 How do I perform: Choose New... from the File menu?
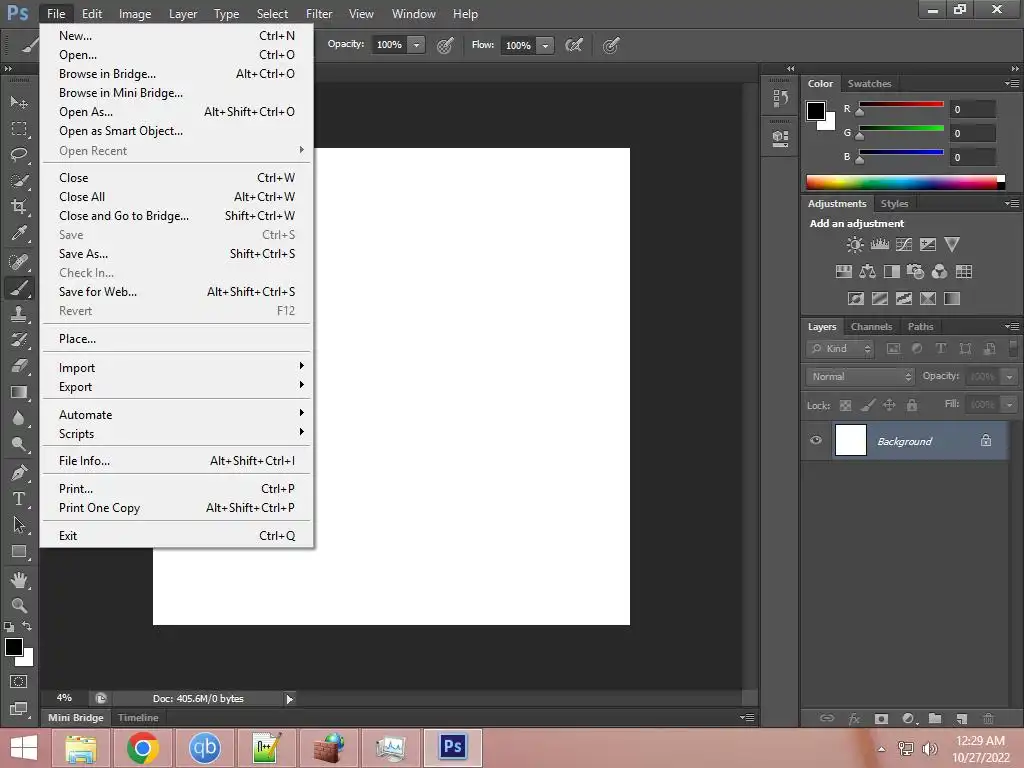click(x=177, y=36)
